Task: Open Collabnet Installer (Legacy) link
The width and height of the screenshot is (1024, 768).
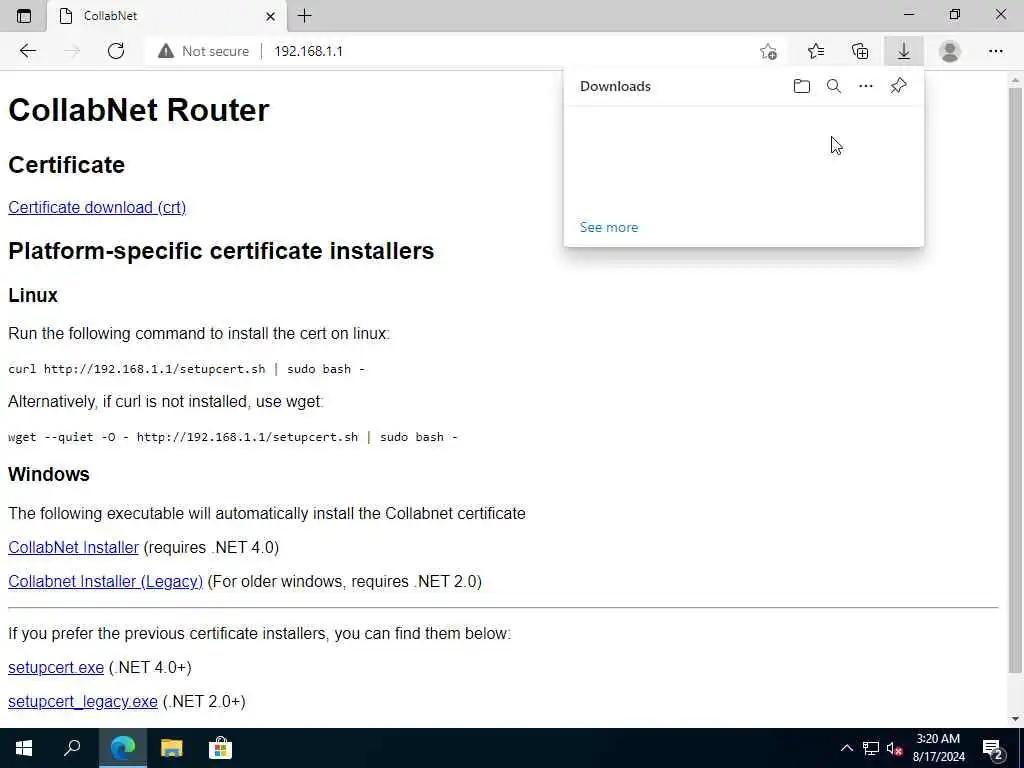Action: click(x=105, y=581)
